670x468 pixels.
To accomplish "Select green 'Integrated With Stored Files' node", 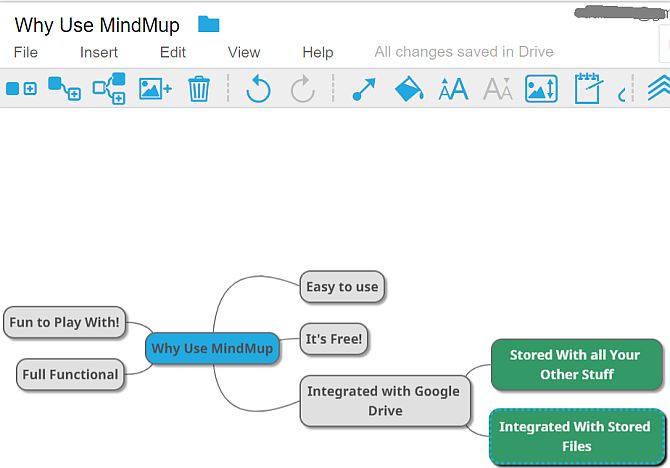I will tap(577, 436).
